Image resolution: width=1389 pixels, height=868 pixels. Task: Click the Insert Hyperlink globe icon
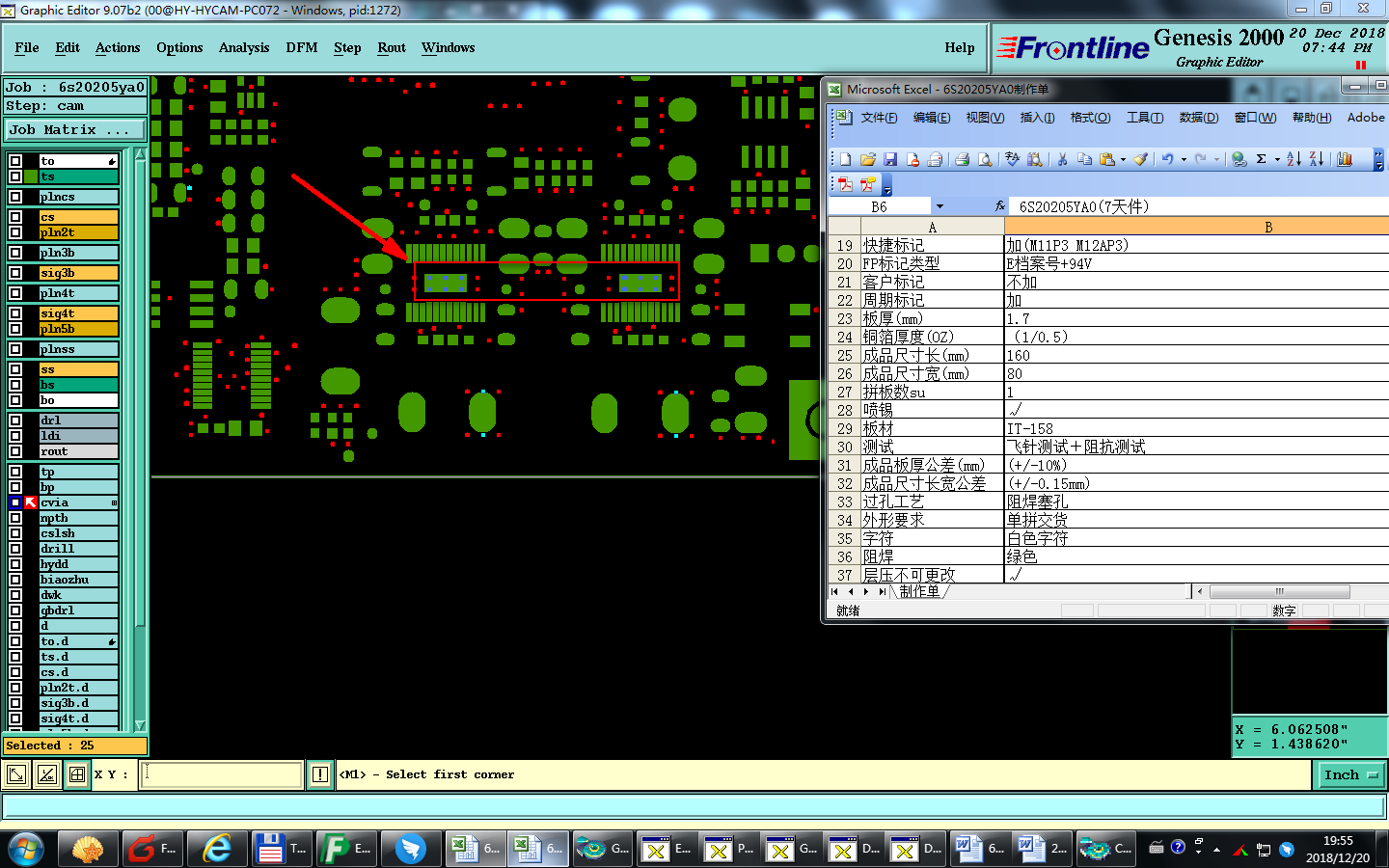tap(1239, 159)
